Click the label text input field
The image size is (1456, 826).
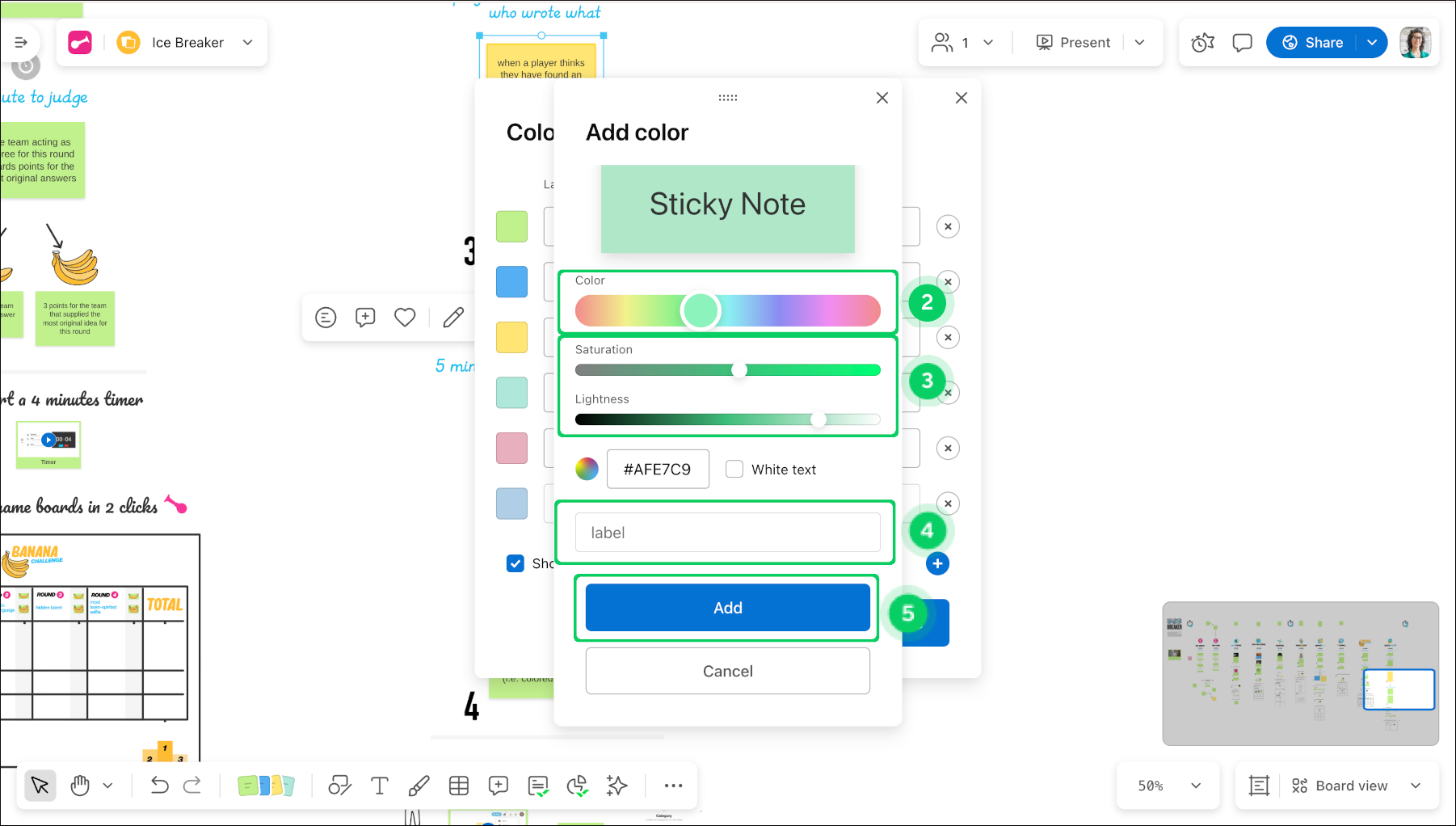click(727, 533)
